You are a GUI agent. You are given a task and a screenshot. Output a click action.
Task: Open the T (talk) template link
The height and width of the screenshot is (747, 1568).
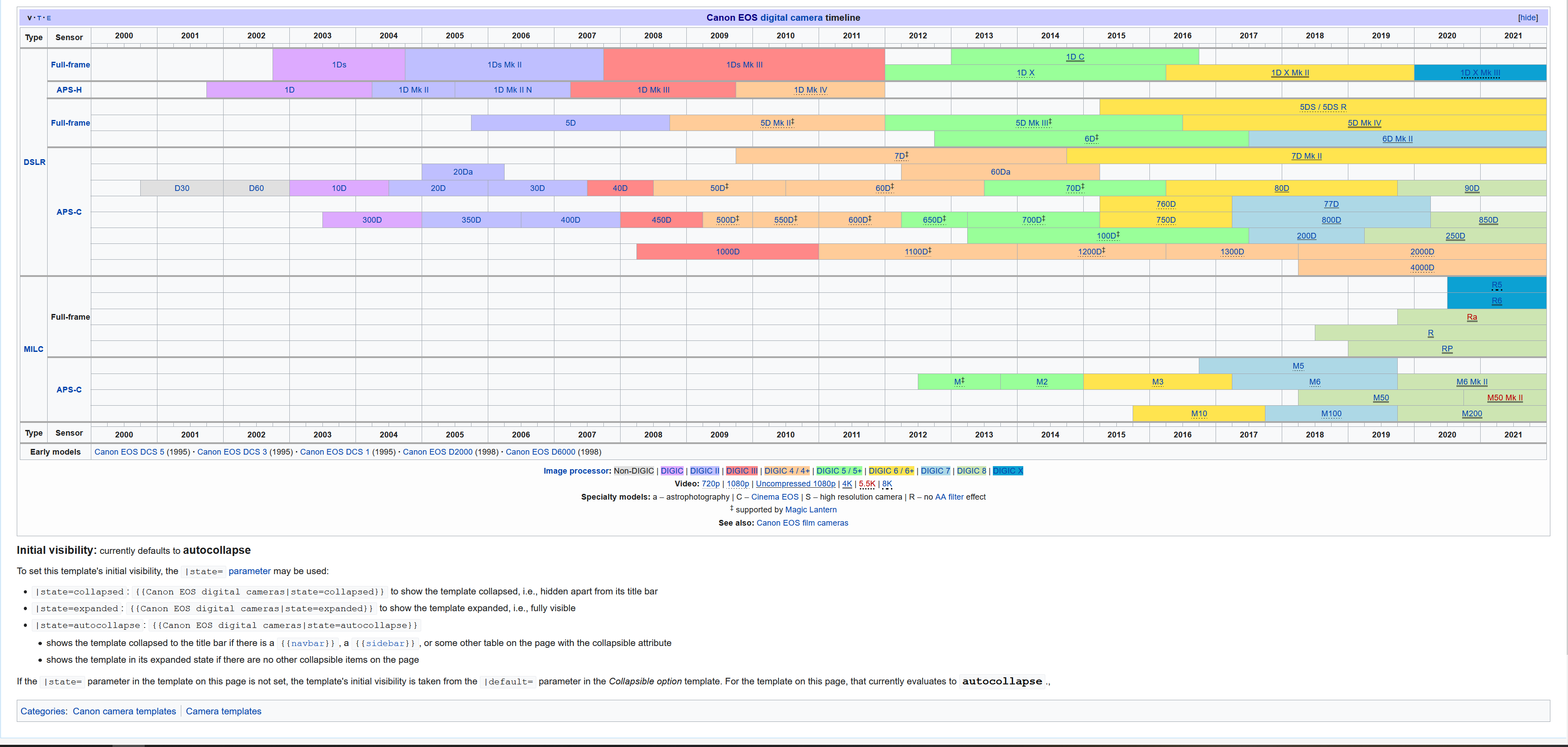[x=40, y=18]
